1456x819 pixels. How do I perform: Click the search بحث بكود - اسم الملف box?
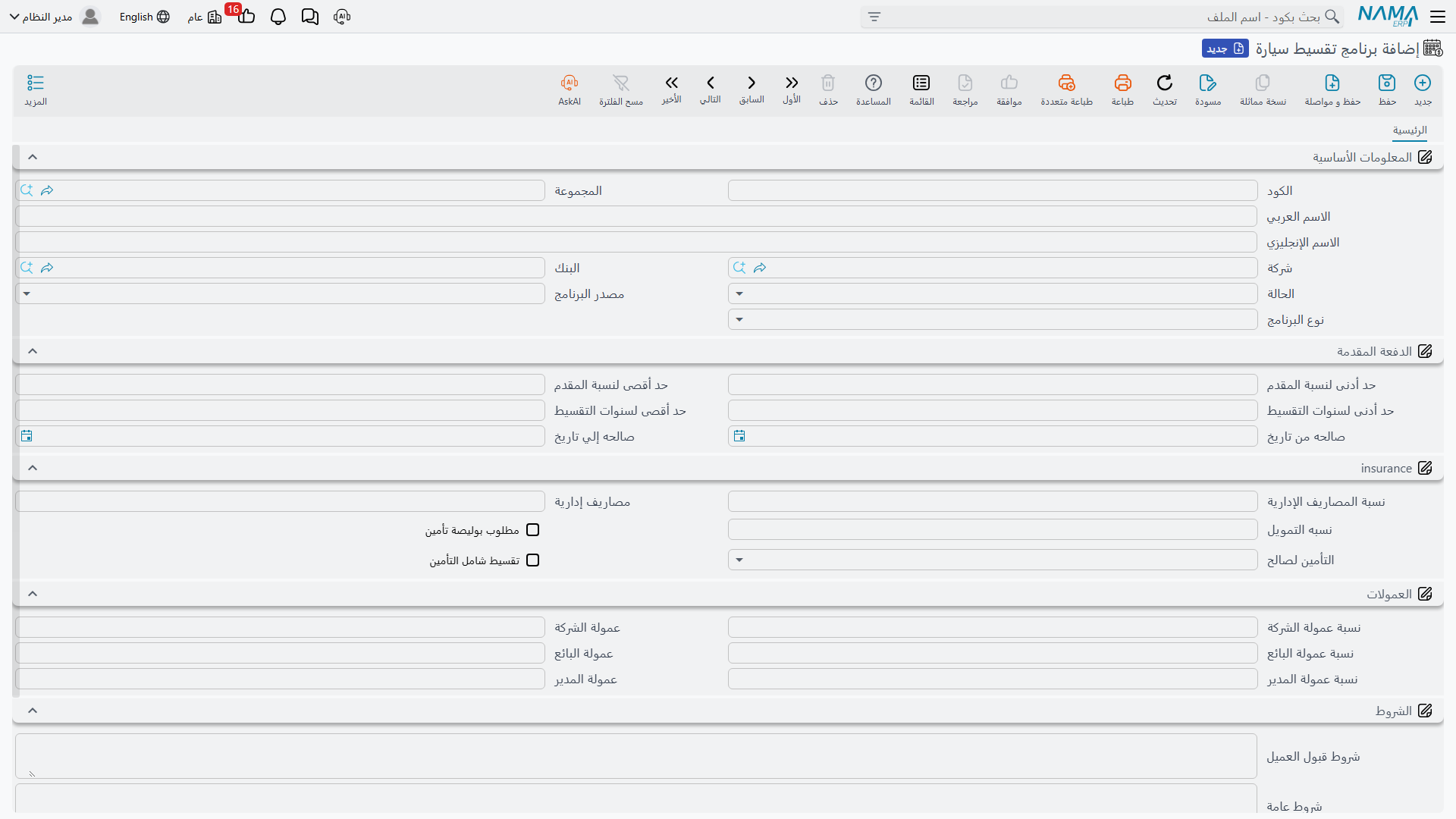coord(1103,17)
